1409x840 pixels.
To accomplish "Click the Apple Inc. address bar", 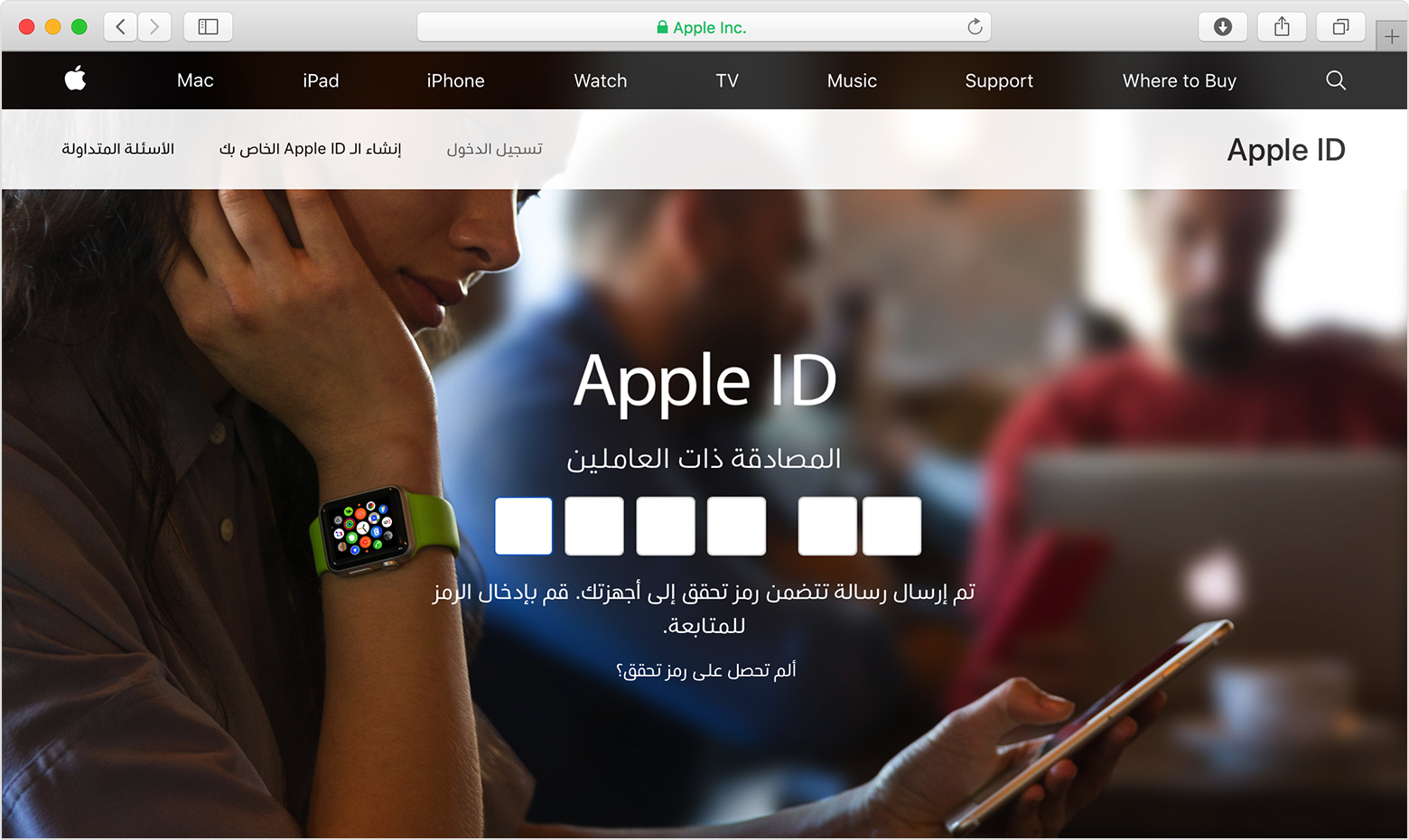I will point(704,27).
